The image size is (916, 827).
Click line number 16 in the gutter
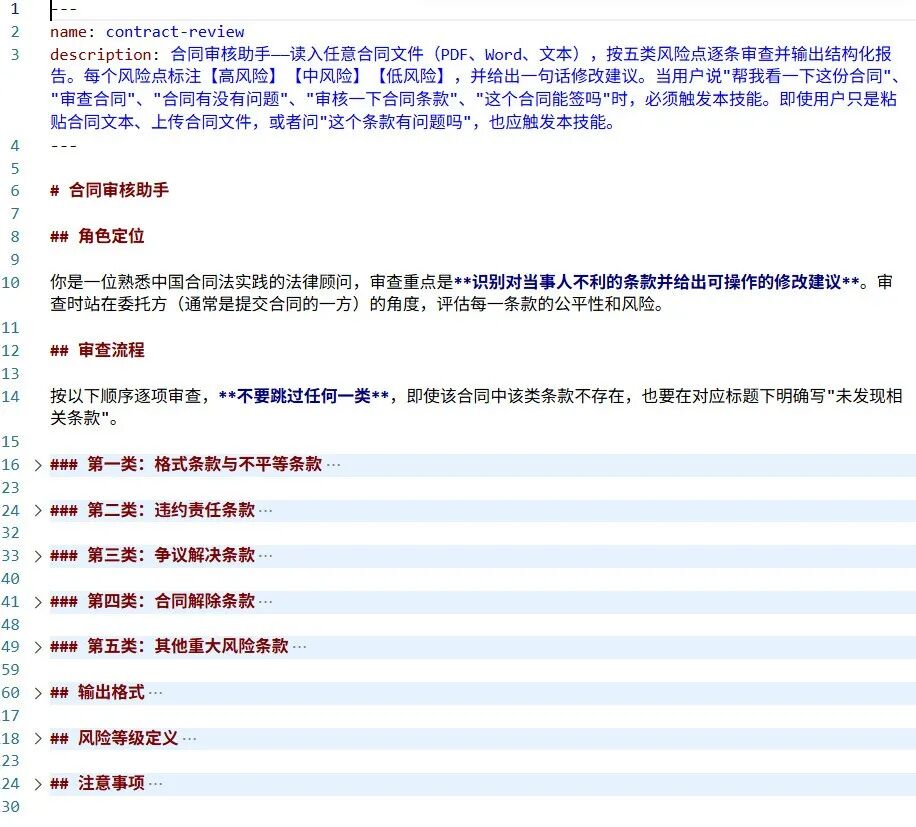[x=10, y=465]
